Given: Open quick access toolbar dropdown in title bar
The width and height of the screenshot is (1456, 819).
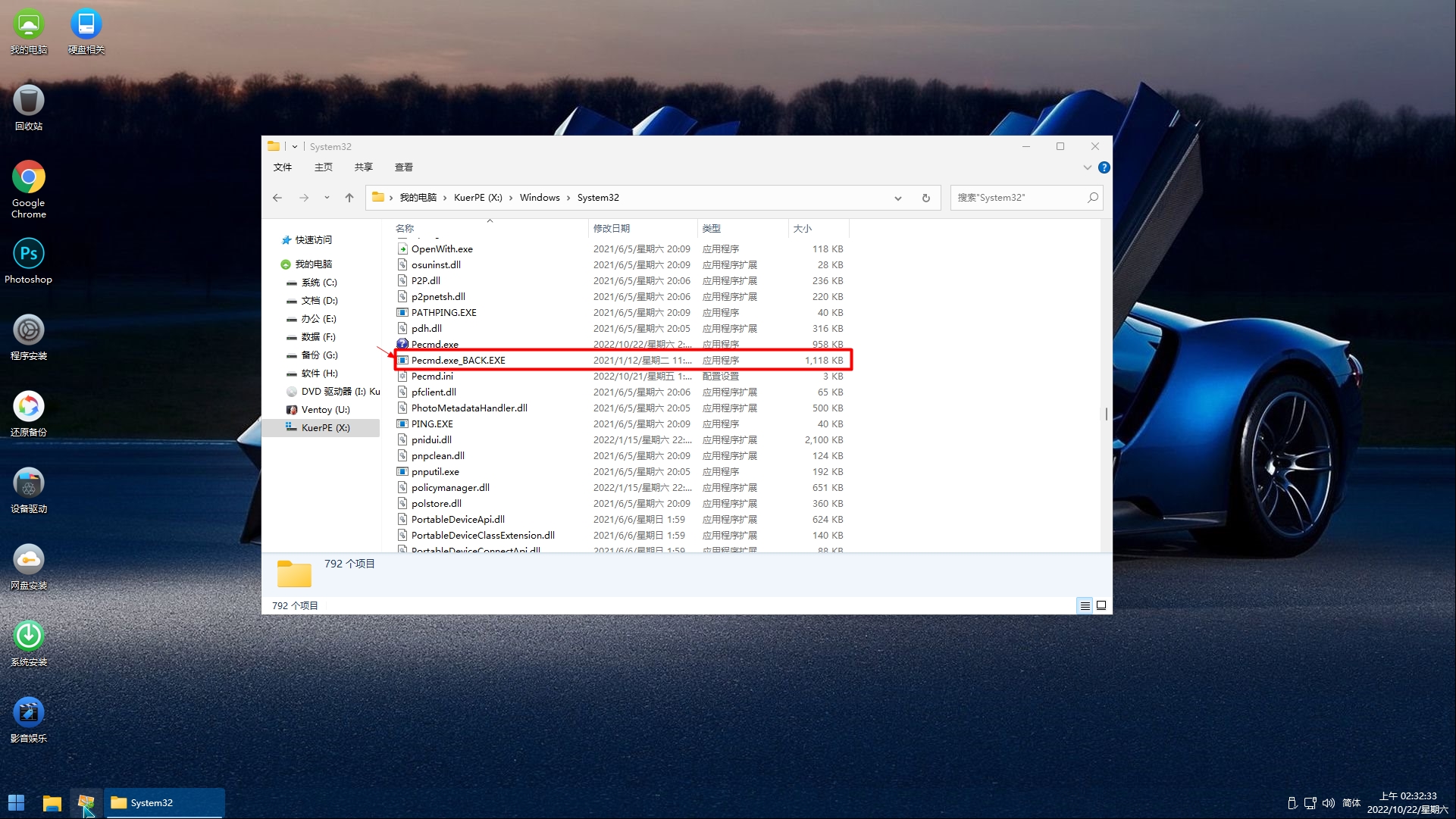Looking at the screenshot, I should click(295, 147).
